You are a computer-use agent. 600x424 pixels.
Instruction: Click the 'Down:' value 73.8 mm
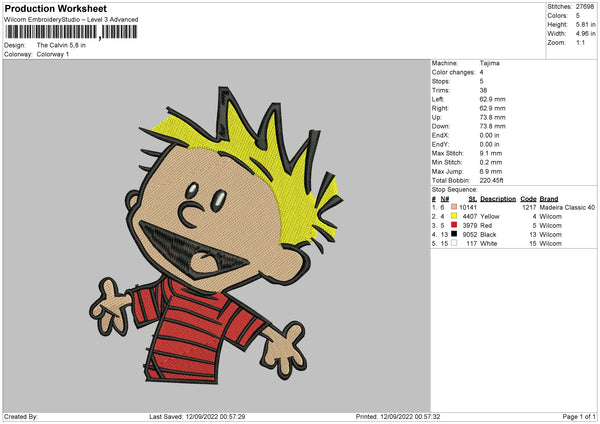click(492, 126)
